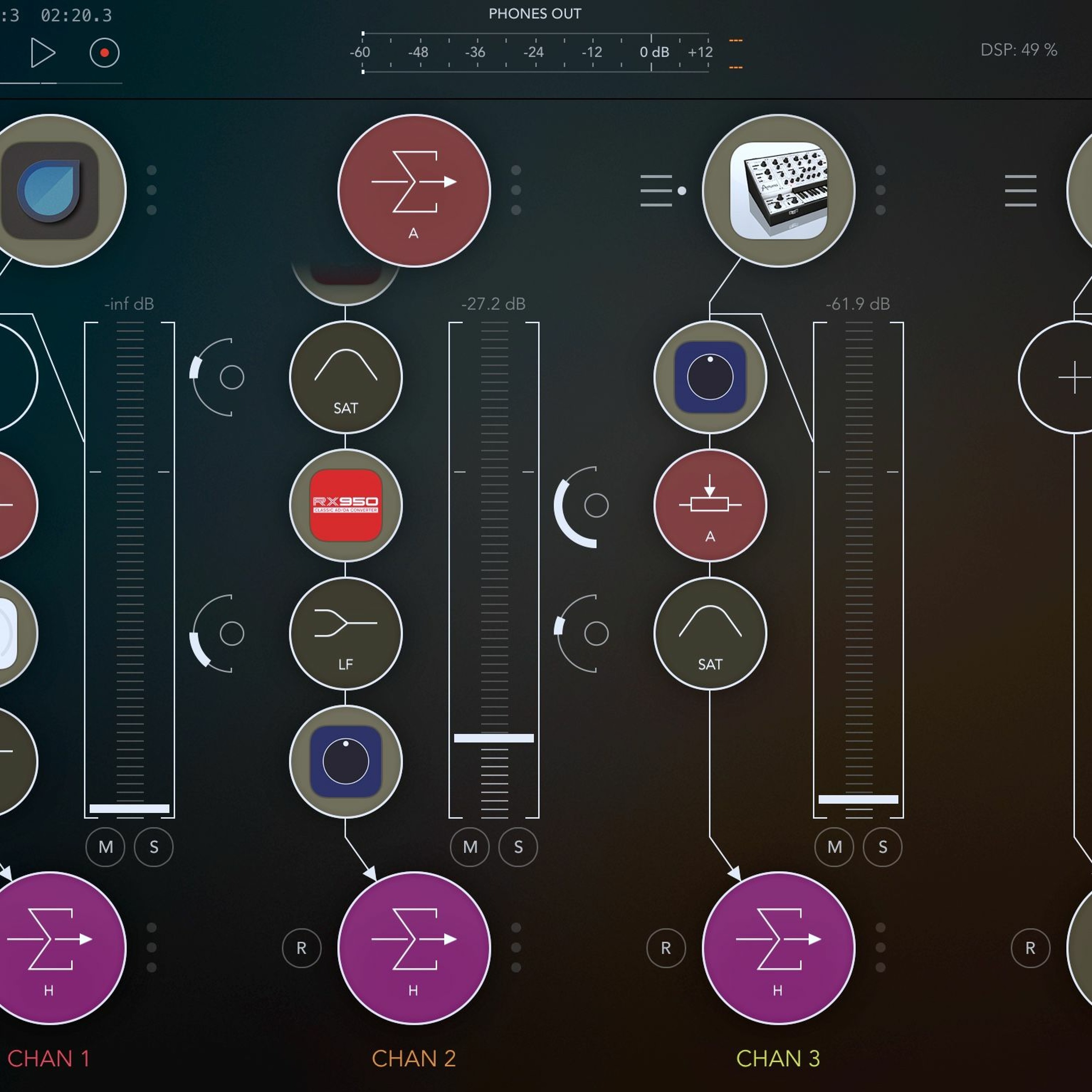Mute CHAN 3 with its M button
This screenshot has height=1092, width=1092.
click(834, 847)
